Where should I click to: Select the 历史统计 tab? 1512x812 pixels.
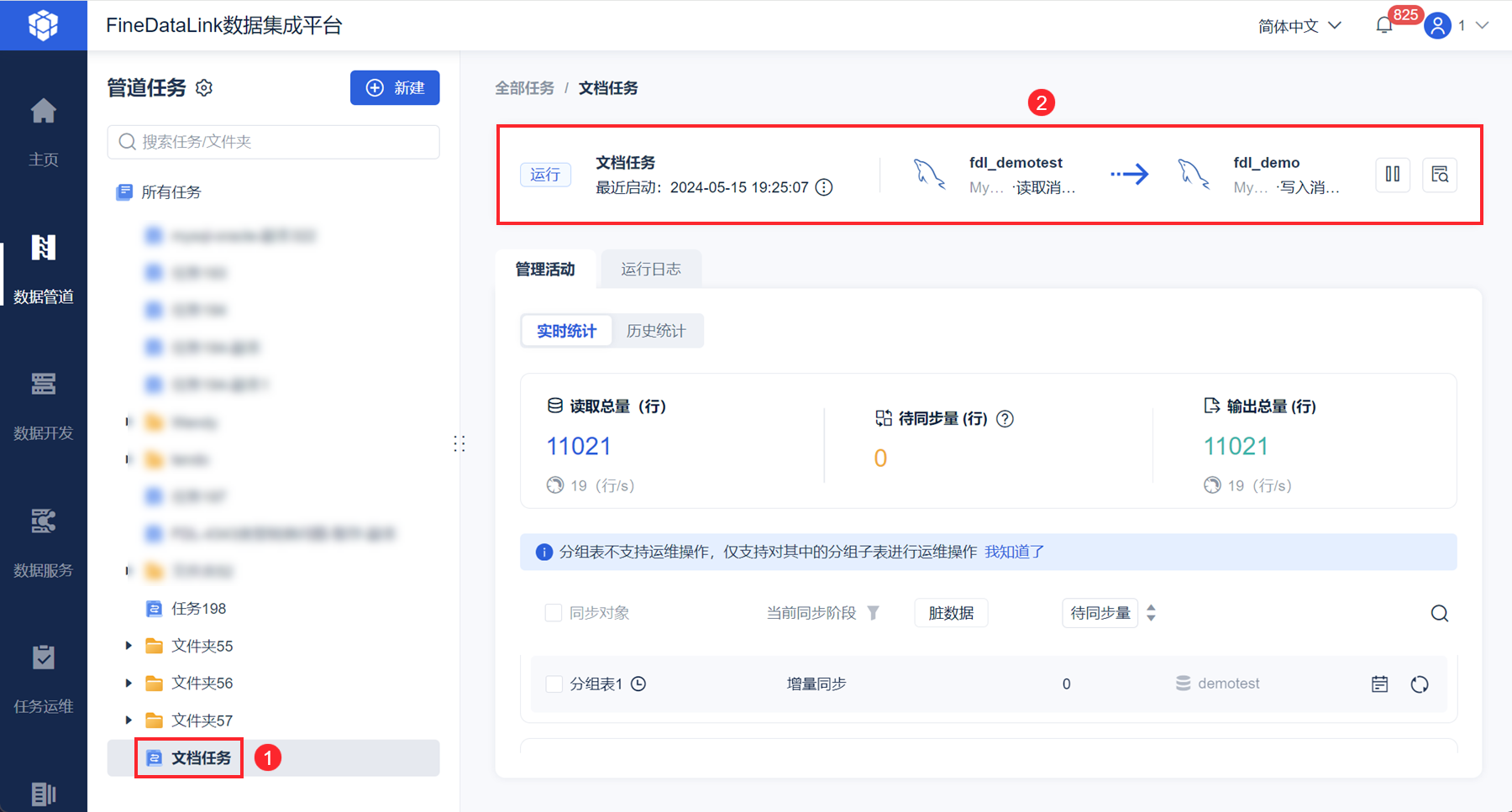tap(656, 331)
